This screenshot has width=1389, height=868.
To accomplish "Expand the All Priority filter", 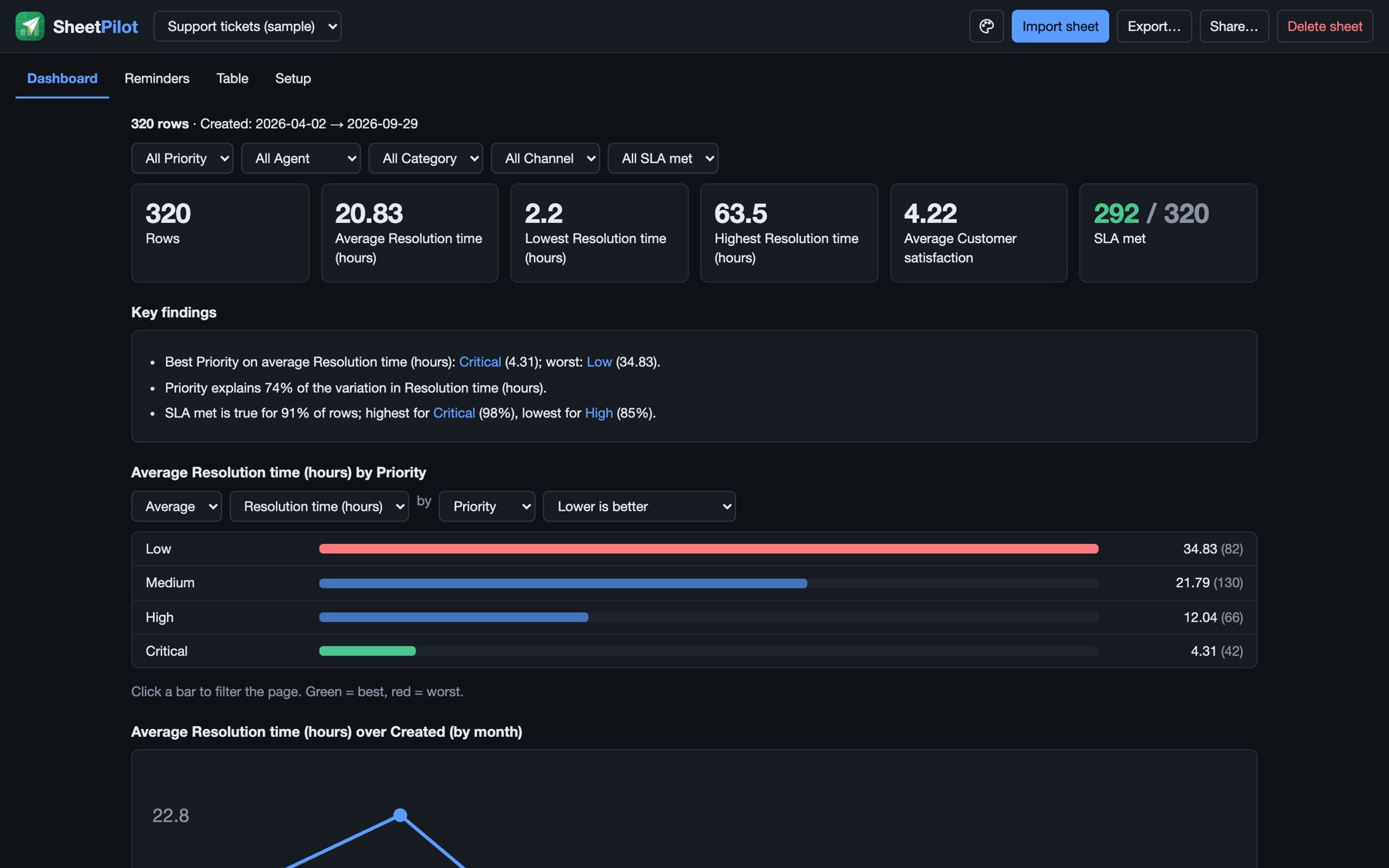I will pos(182,158).
